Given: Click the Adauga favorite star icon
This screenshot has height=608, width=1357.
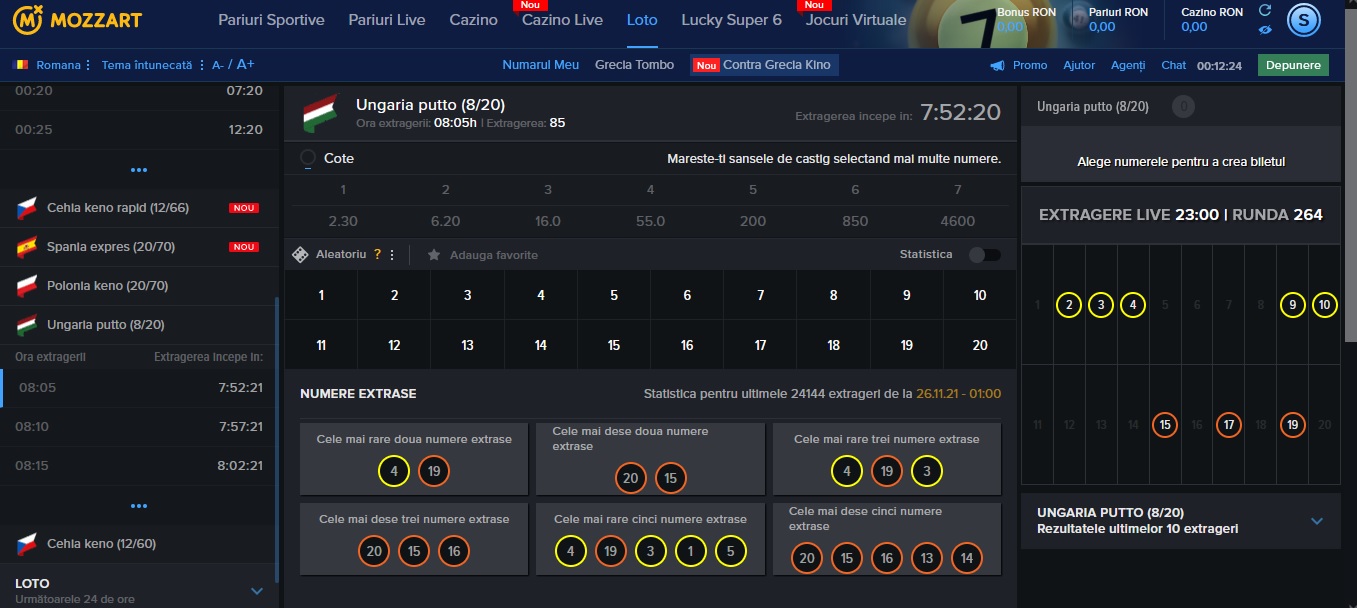Looking at the screenshot, I should tap(434, 255).
